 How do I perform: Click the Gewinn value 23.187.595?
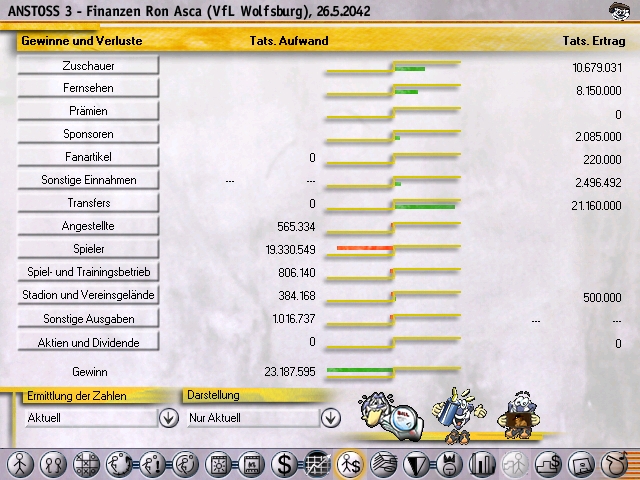290,371
